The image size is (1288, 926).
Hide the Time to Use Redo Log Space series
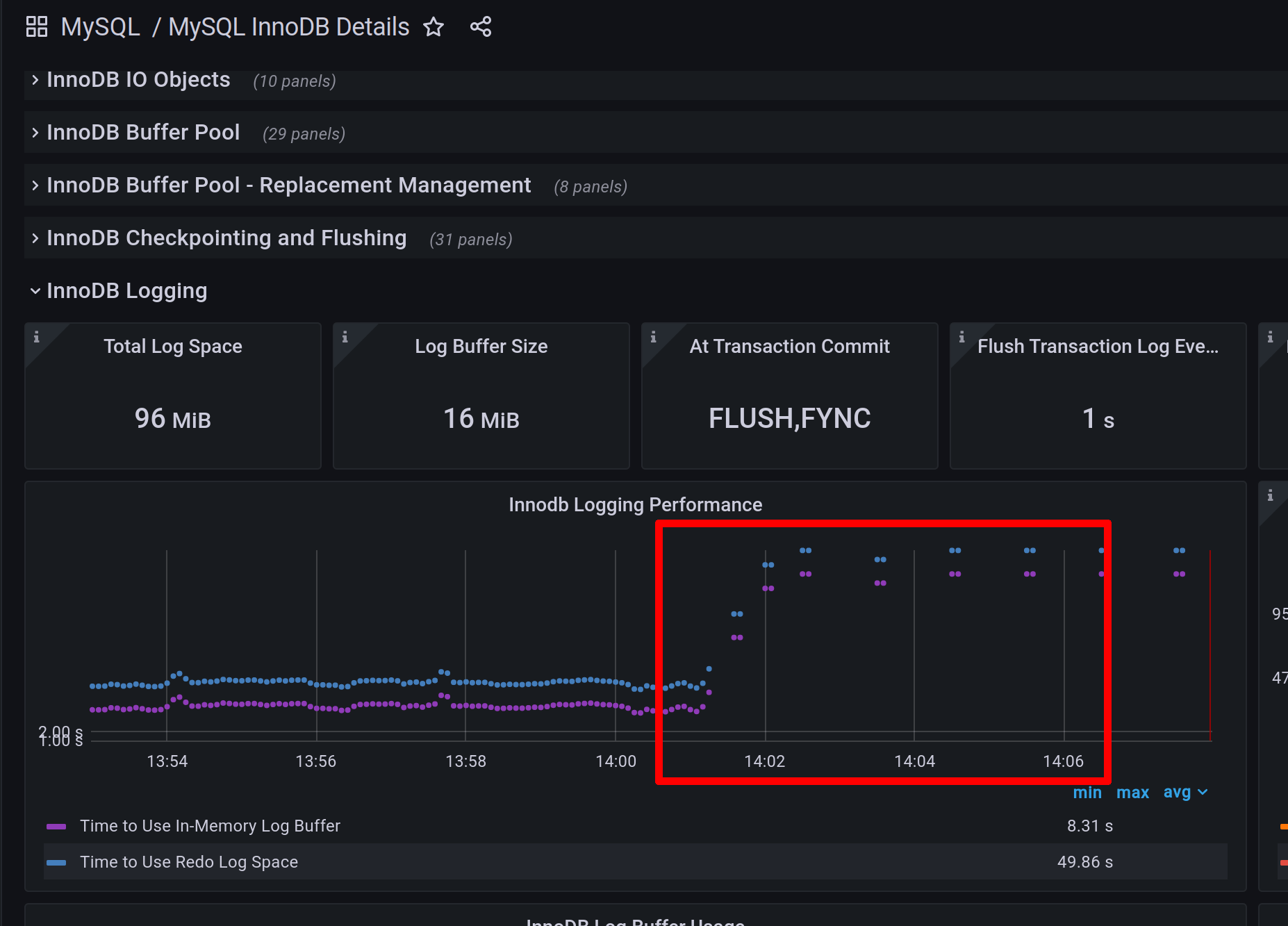click(x=188, y=861)
